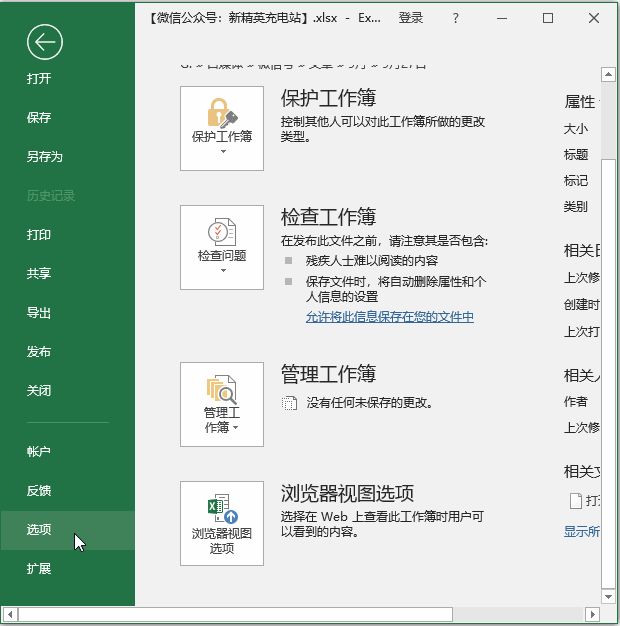Click 登录 in the title bar
Screen dimensions: 620x626
pyautogui.click(x=411, y=18)
